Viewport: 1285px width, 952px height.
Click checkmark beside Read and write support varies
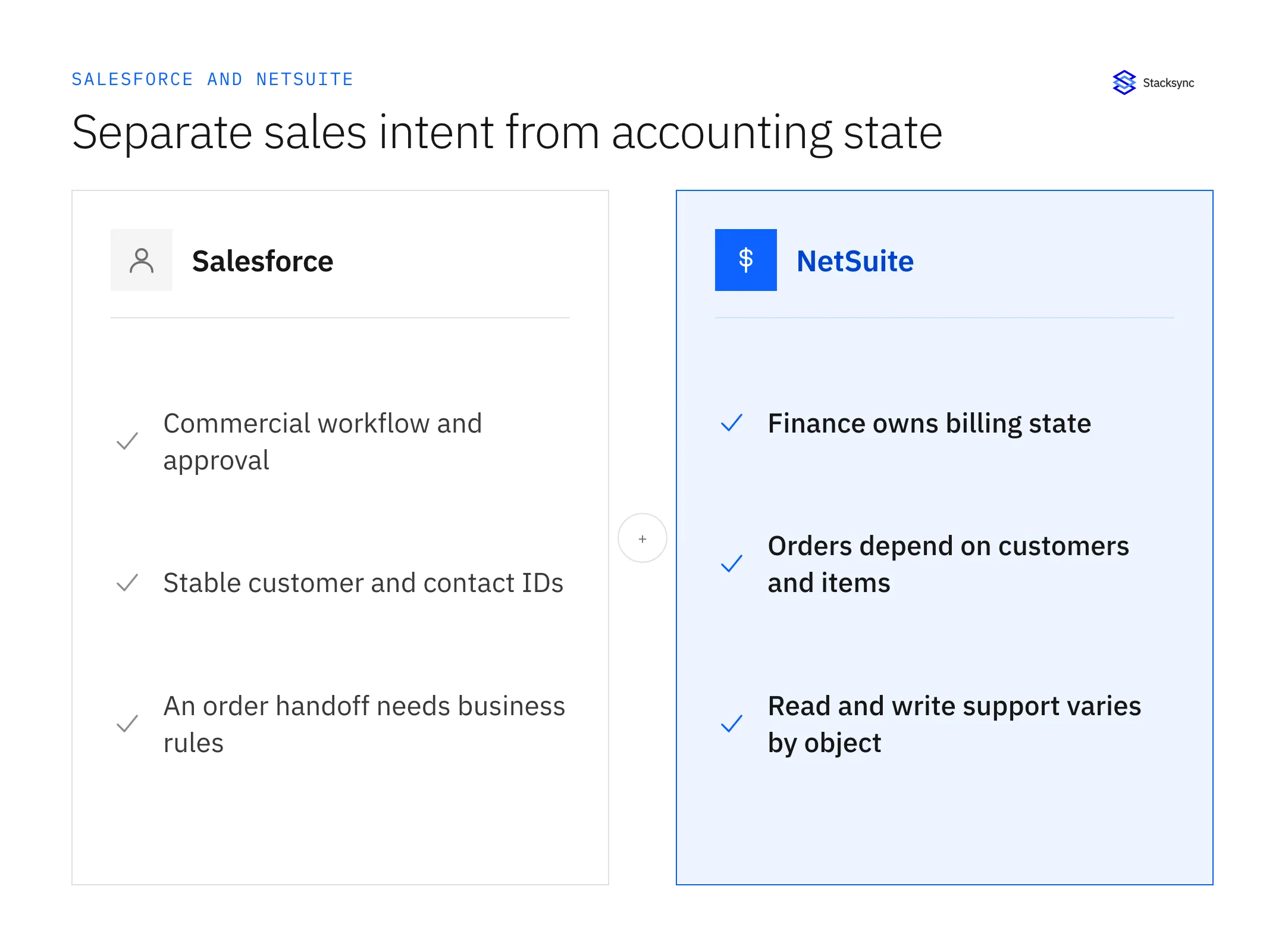pos(732,724)
